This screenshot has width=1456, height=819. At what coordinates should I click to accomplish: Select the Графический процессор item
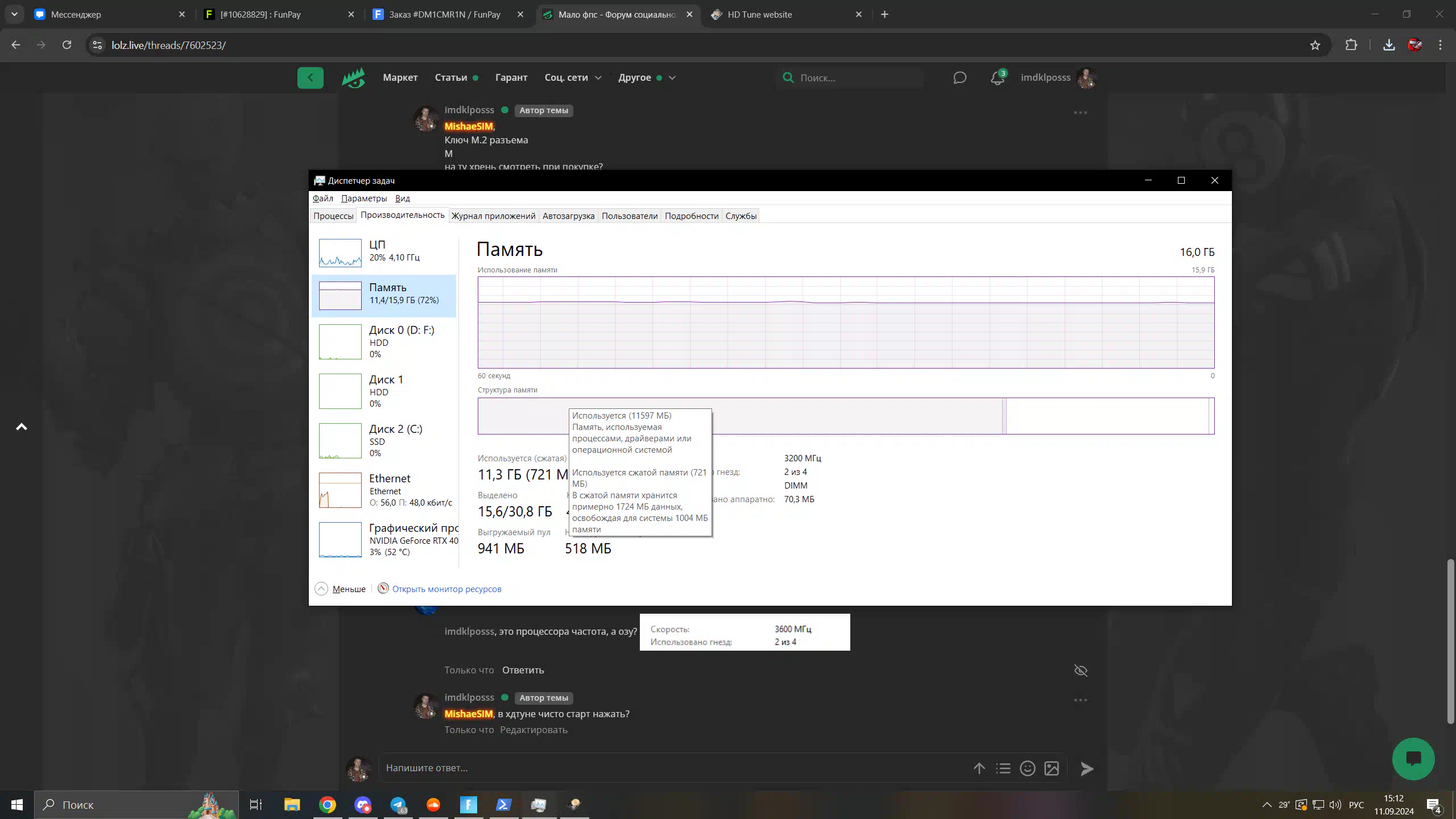[x=384, y=540]
